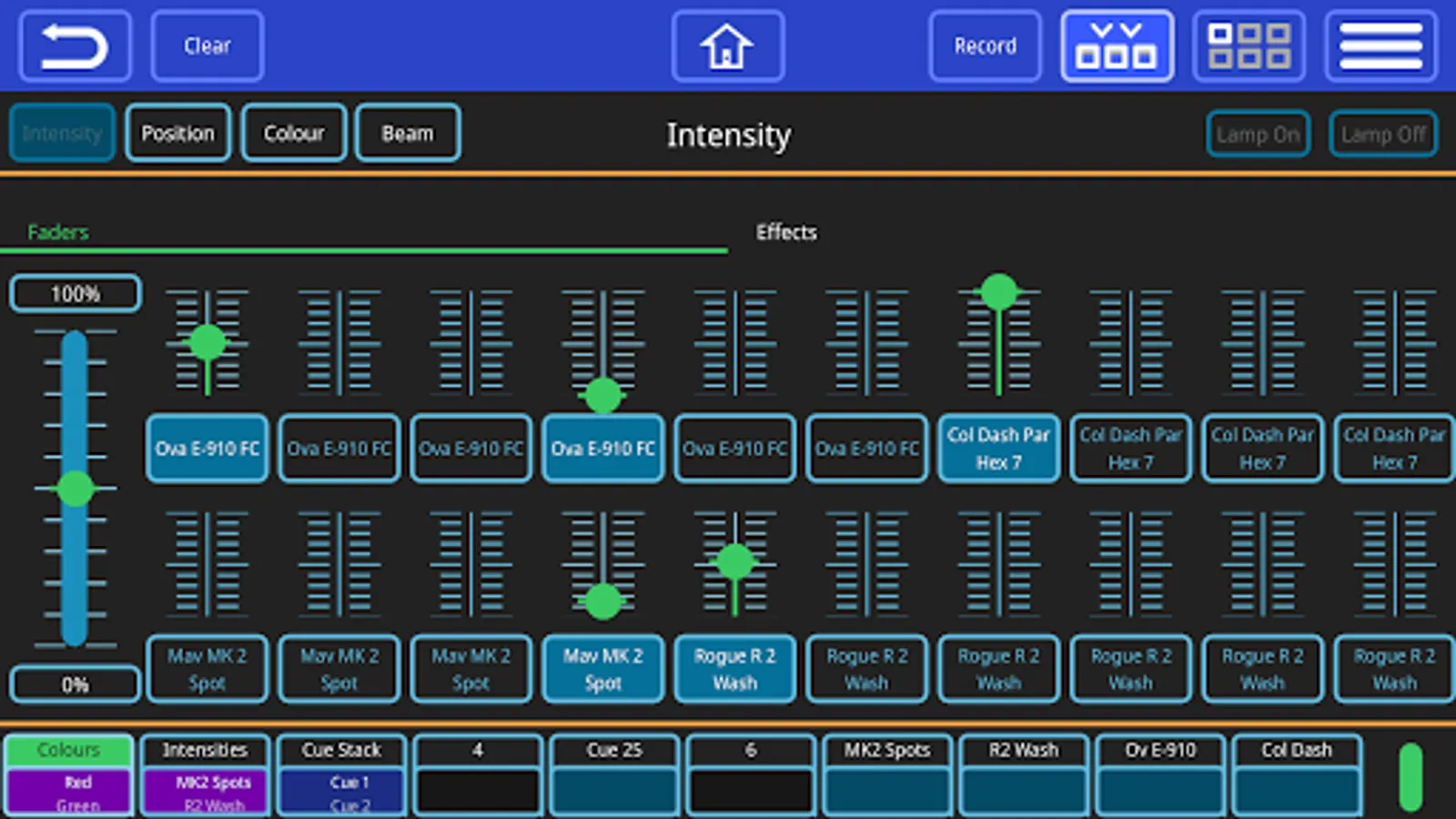Click the back arrow icon
Image resolution: width=1456 pixels, height=819 pixels.
(75, 45)
